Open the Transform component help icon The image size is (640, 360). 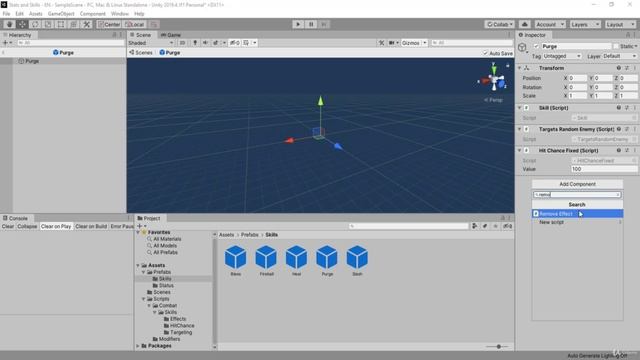pyautogui.click(x=619, y=68)
